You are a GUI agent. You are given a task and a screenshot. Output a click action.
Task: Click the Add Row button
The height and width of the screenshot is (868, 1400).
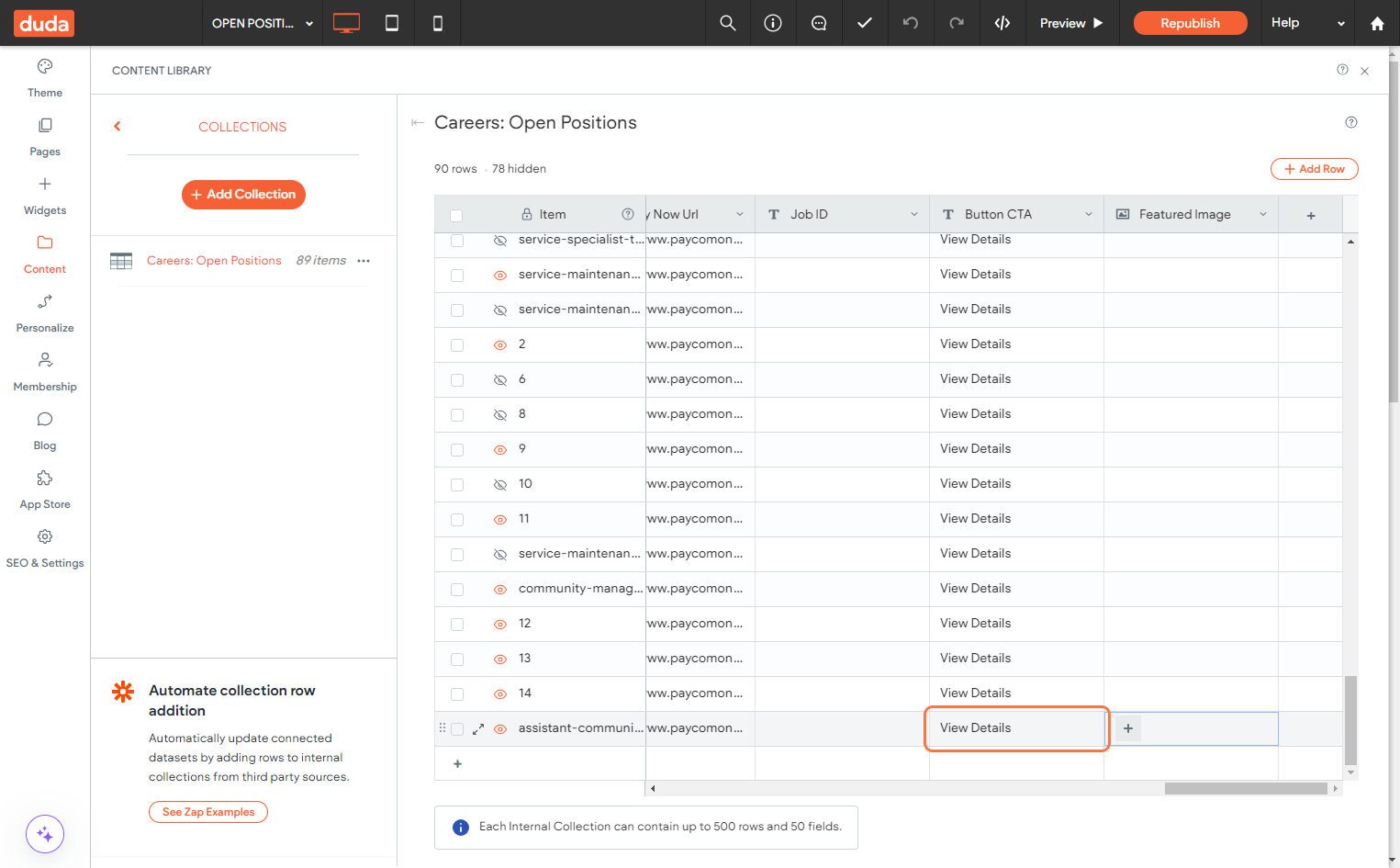[1314, 169]
